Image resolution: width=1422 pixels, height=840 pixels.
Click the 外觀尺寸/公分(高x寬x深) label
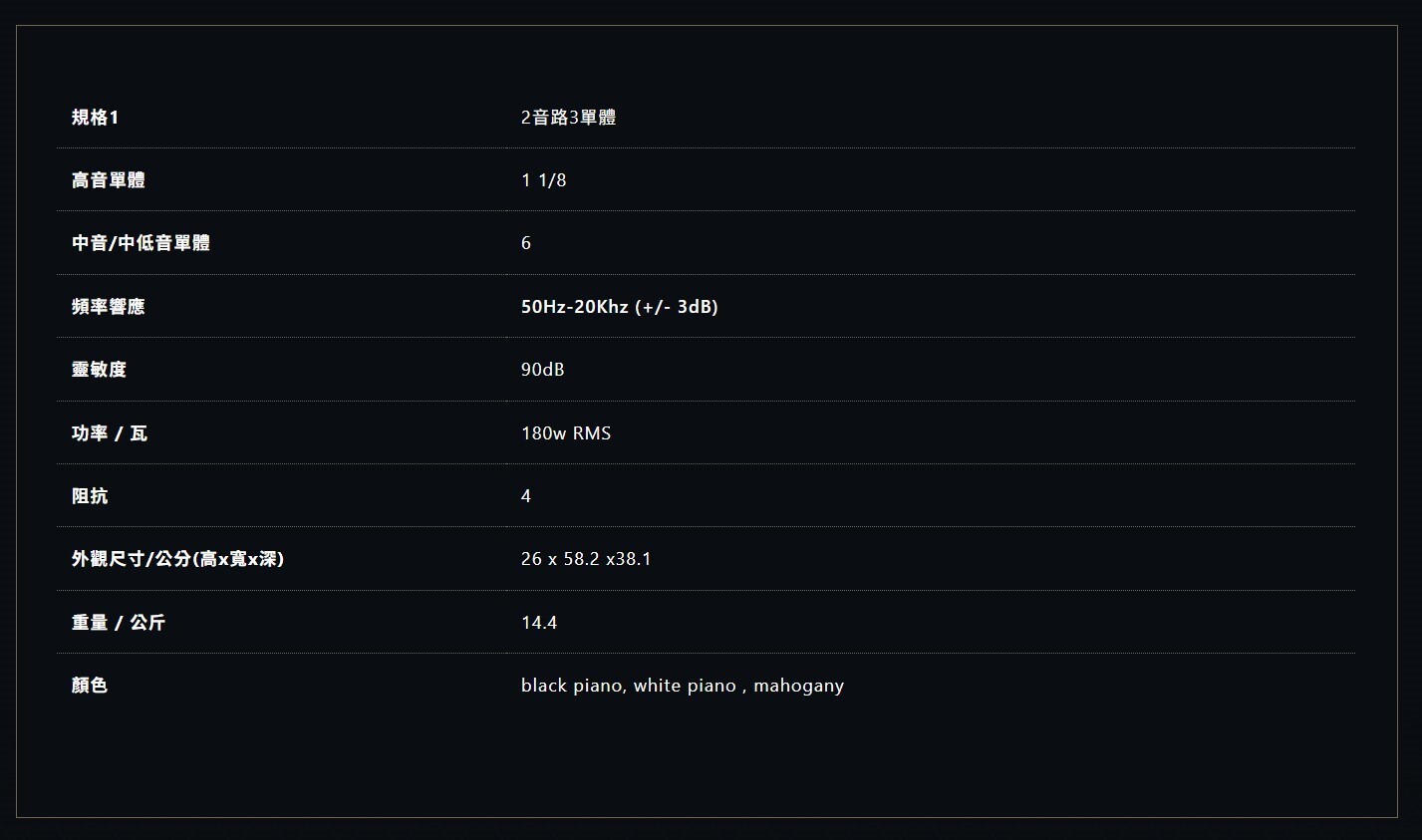click(177, 559)
